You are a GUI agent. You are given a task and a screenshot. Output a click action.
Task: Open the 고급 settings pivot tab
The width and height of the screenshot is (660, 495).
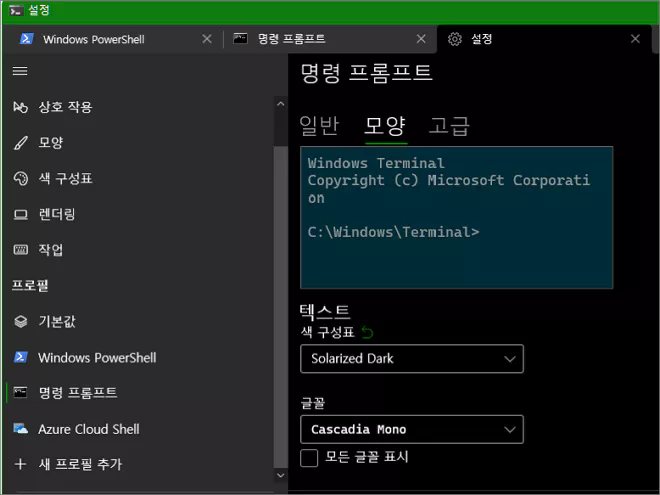pos(449,125)
